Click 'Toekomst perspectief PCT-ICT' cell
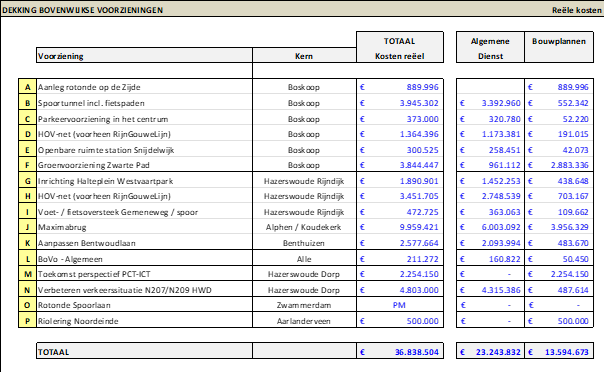Screen dimensions: 604x372 (144, 274)
